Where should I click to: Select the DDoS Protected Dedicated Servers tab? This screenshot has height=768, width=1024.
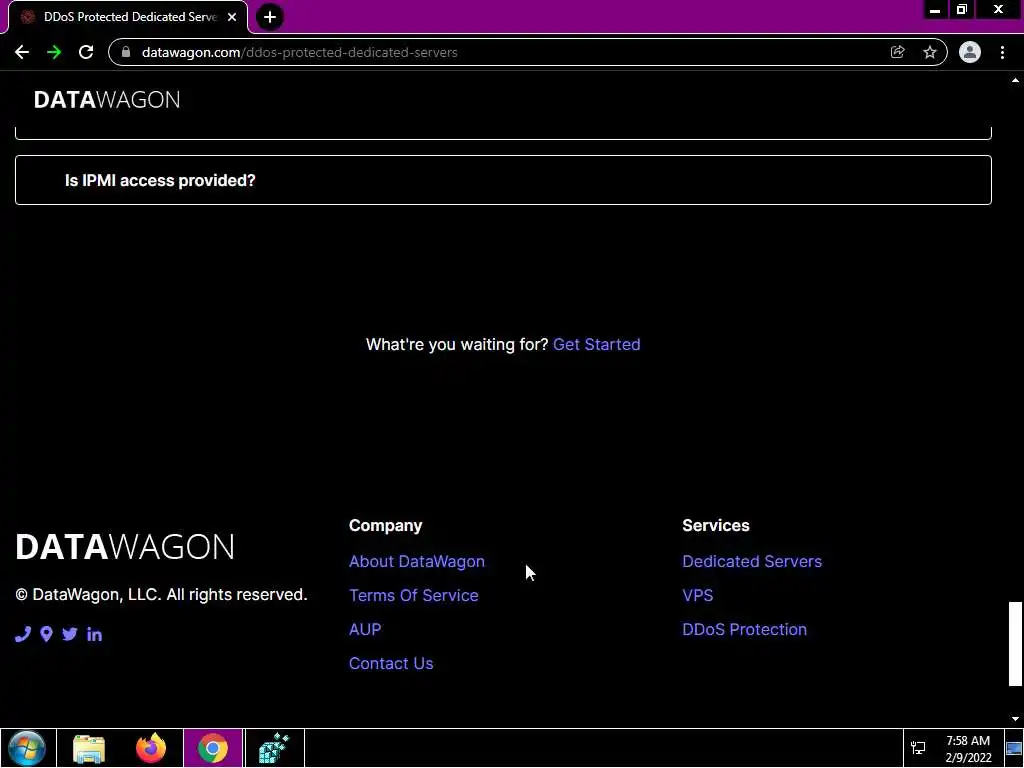128,17
